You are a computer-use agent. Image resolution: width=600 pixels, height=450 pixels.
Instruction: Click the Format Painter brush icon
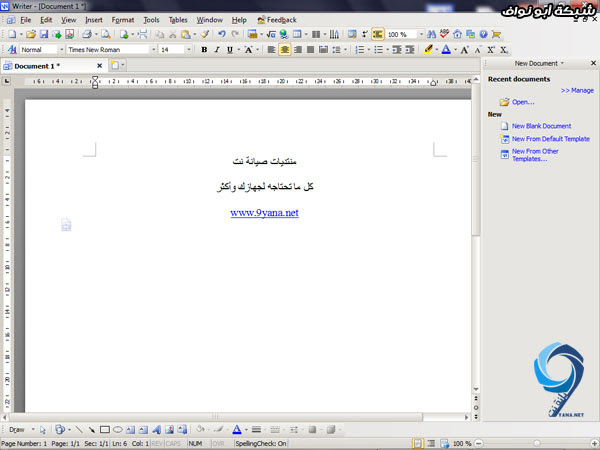tap(205, 34)
